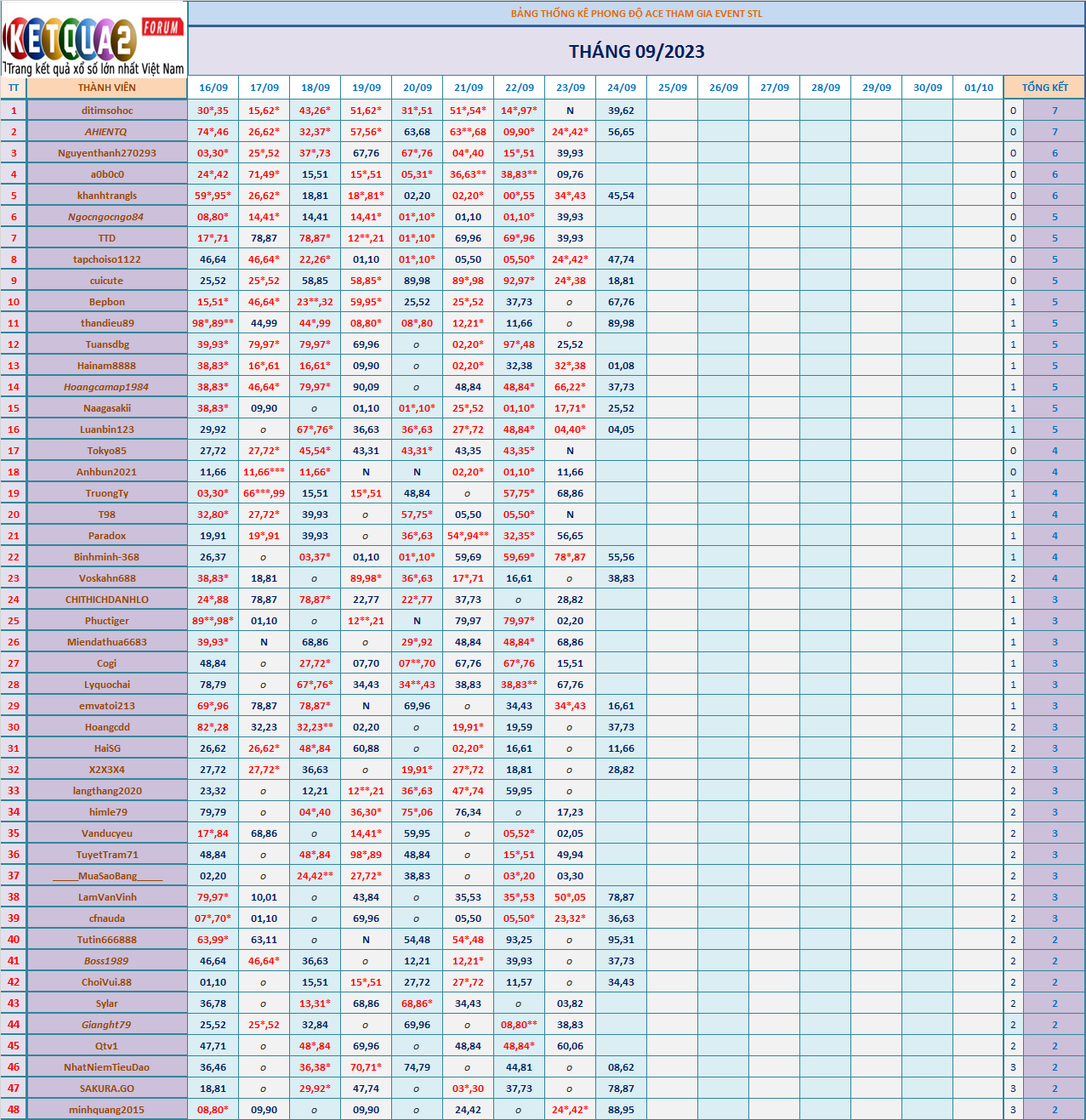The width and height of the screenshot is (1086, 1120).
Task: Select member name ____MuaSaoBang____
Action: coord(107,876)
